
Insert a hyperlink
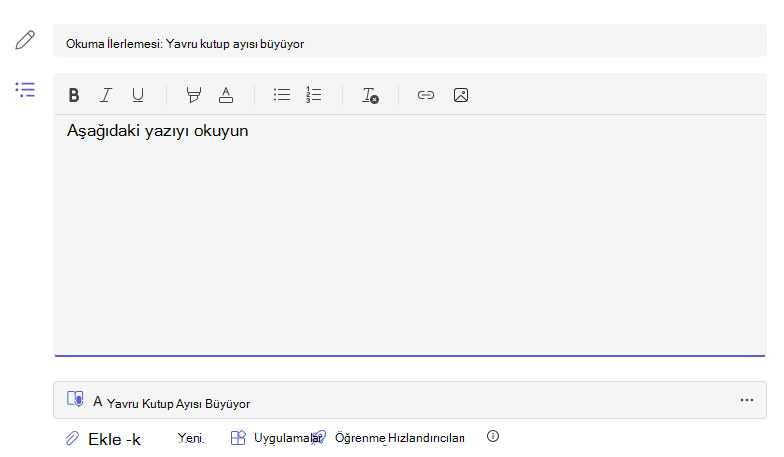[x=426, y=95]
